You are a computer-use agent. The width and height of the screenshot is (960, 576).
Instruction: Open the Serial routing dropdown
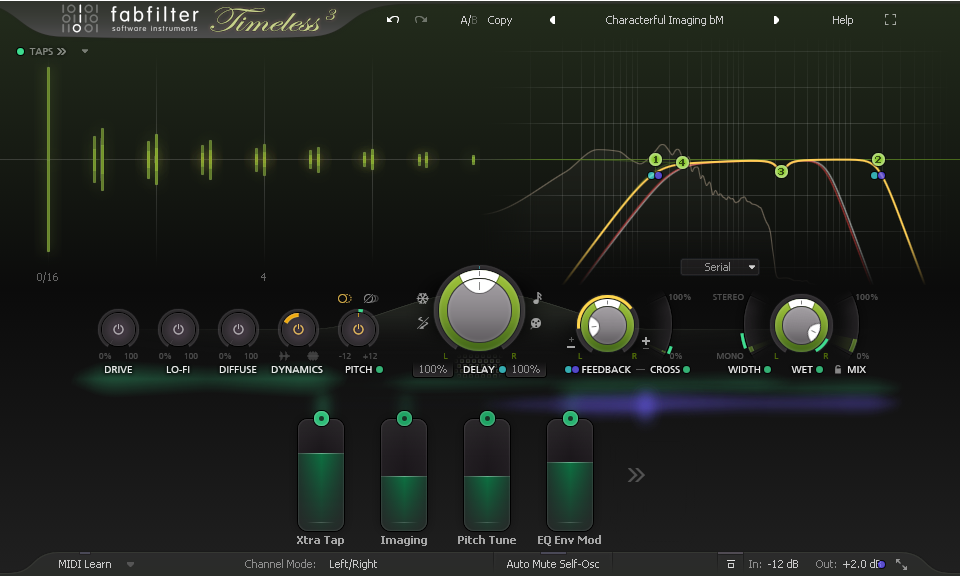(719, 266)
